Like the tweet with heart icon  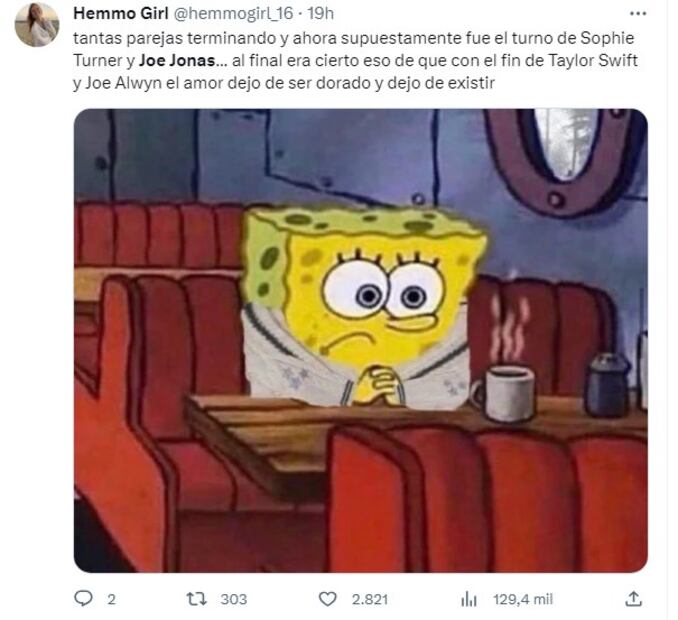(x=327, y=599)
